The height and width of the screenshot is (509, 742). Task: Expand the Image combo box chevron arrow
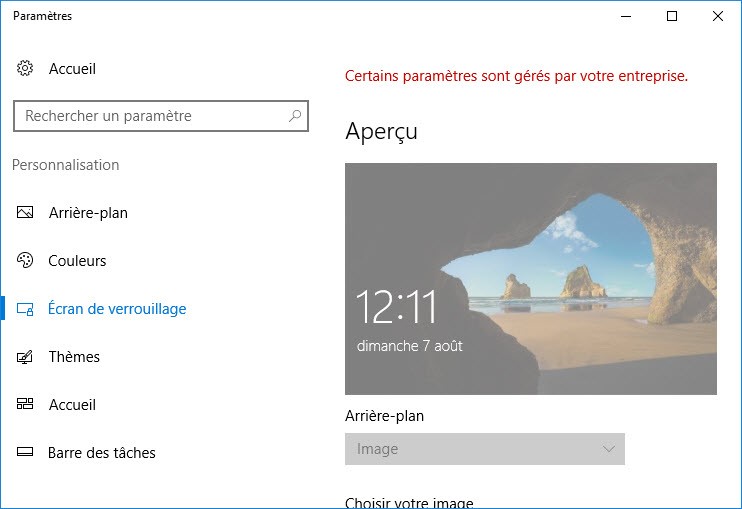pos(609,448)
